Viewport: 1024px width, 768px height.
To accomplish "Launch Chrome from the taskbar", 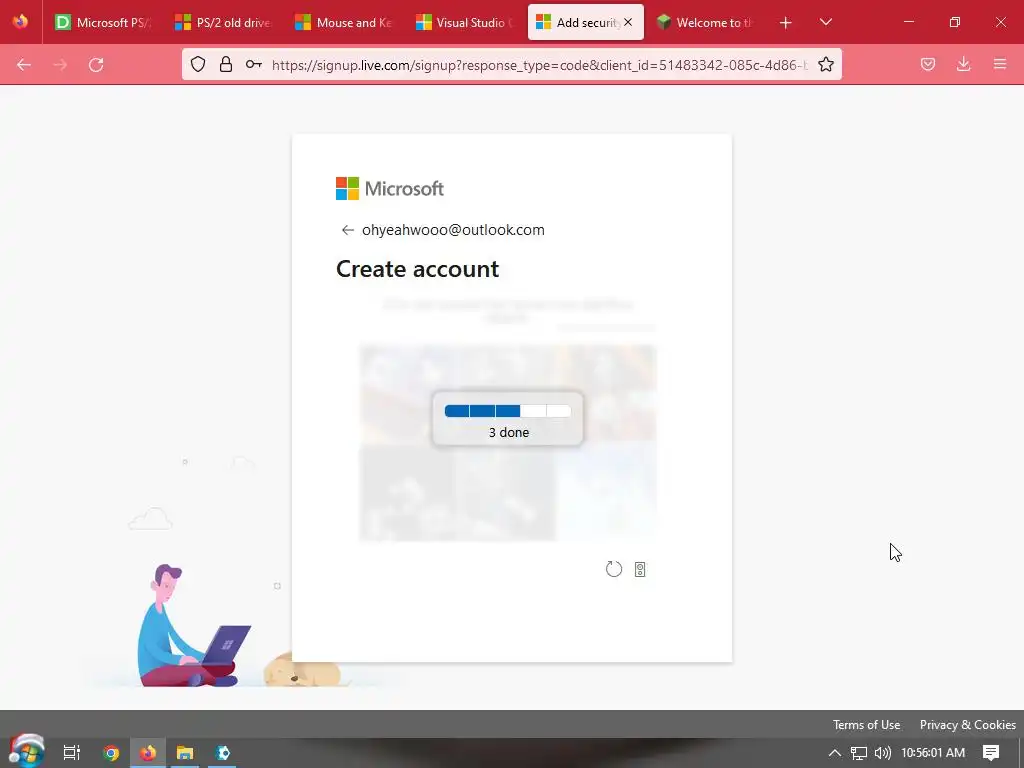I will (x=111, y=753).
